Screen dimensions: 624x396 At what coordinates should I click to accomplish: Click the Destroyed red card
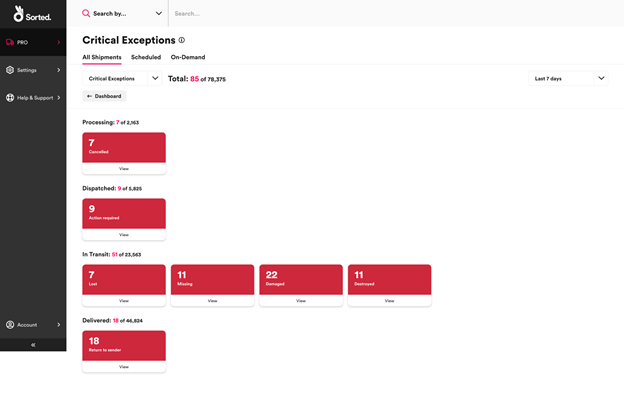390,280
